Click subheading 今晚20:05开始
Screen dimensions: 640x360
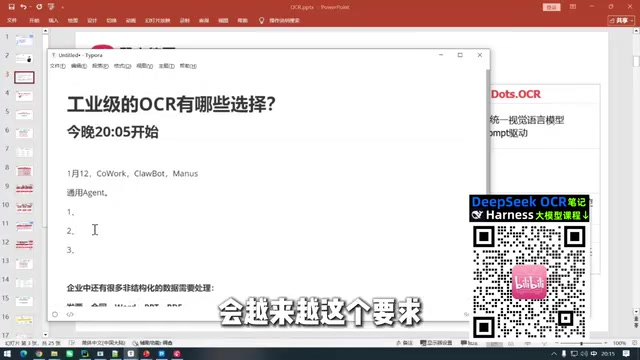[x=113, y=132]
